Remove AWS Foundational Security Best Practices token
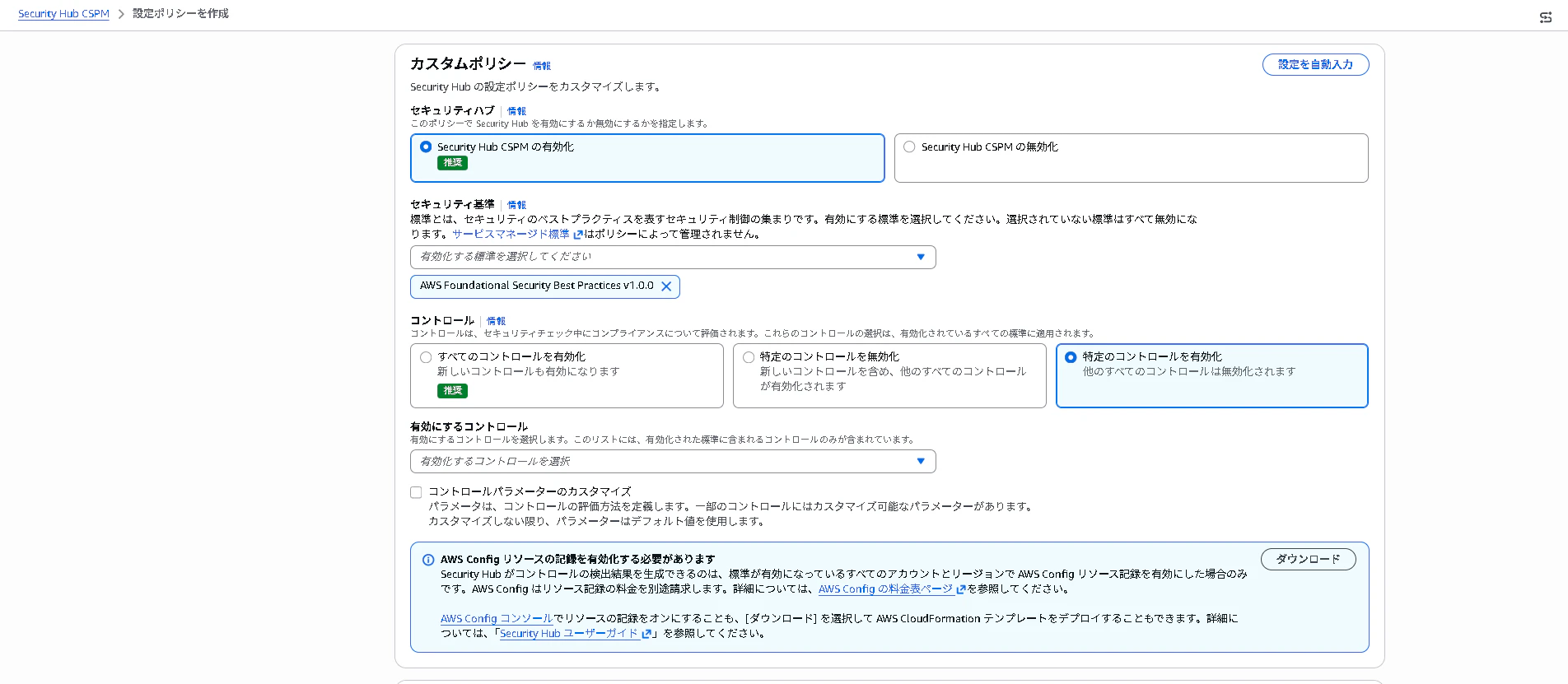Image resolution: width=1568 pixels, height=684 pixels. tap(666, 286)
